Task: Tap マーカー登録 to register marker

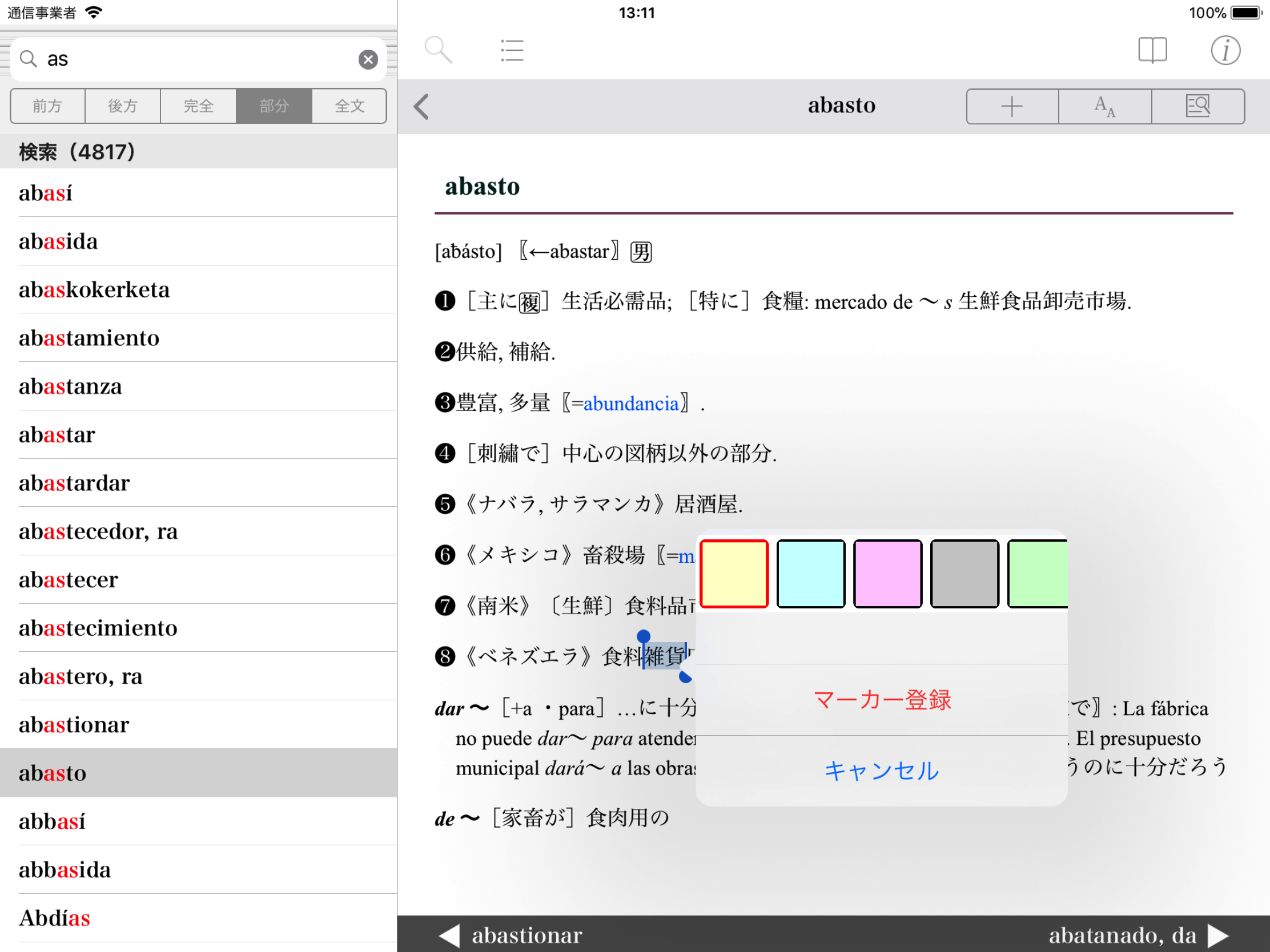Action: point(881,700)
